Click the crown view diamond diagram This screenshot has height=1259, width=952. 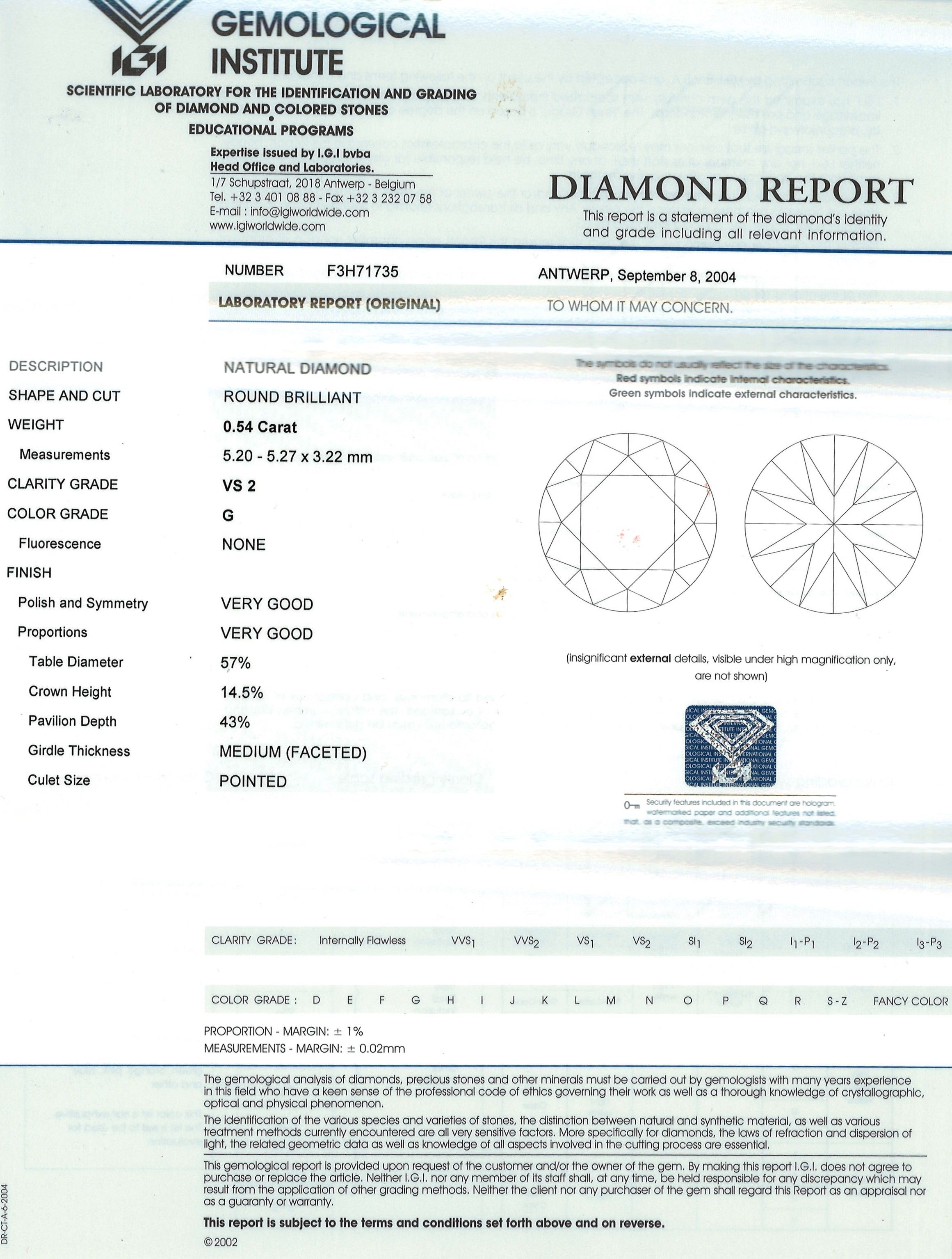point(628,522)
